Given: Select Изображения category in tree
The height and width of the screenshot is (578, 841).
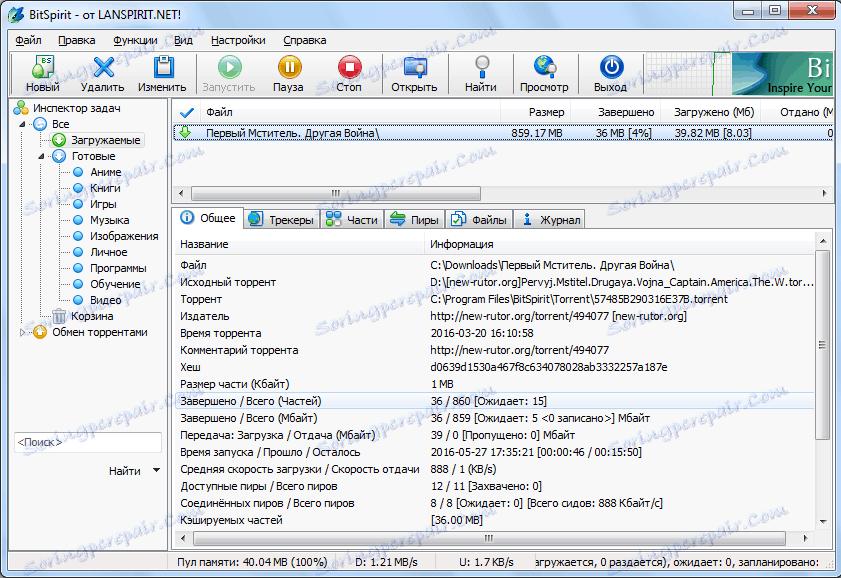Looking at the screenshot, I should [x=124, y=236].
